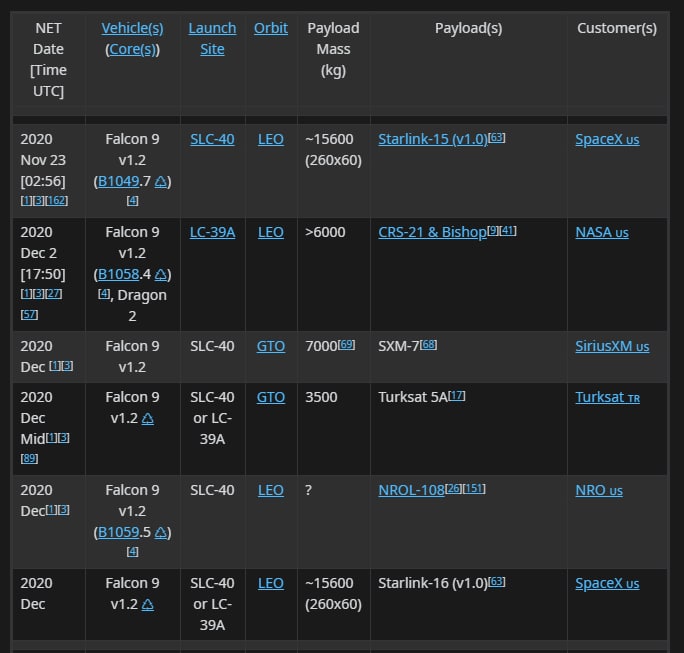Image resolution: width=684 pixels, height=653 pixels.
Task: Open GTO link in the Turksat 5A row
Action: click(x=271, y=397)
